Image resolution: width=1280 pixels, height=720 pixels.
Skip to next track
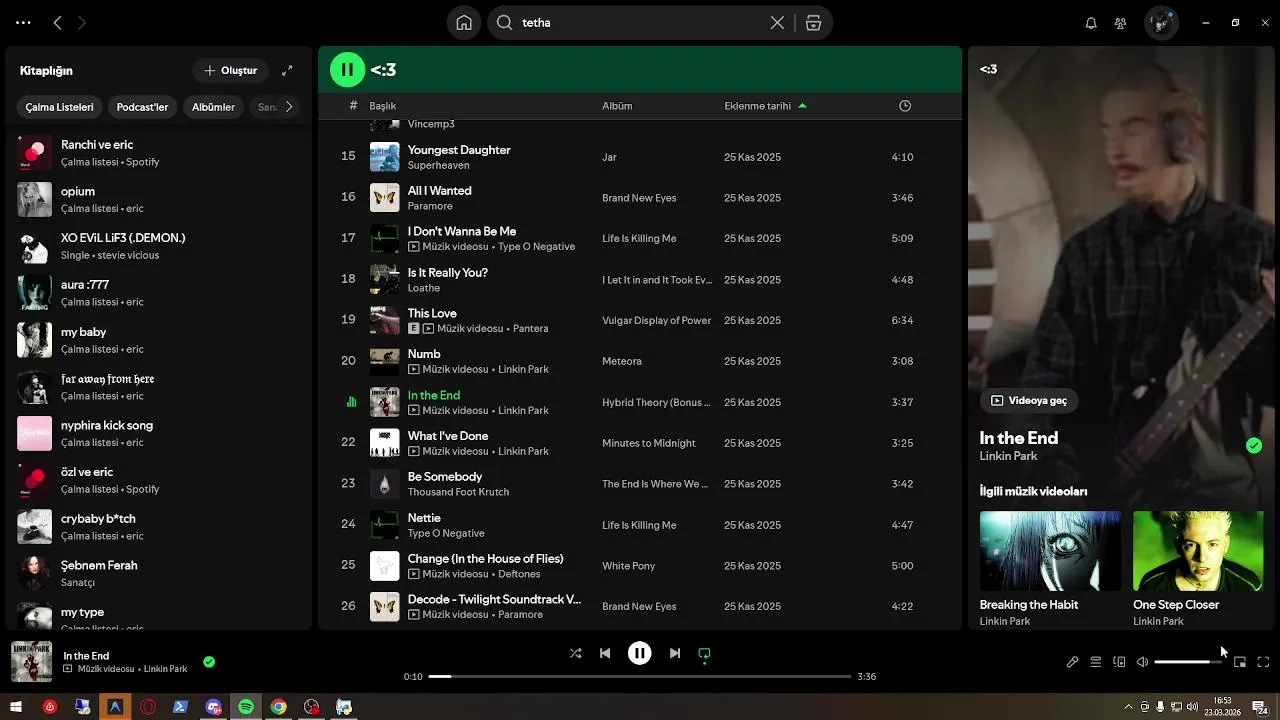coord(675,653)
